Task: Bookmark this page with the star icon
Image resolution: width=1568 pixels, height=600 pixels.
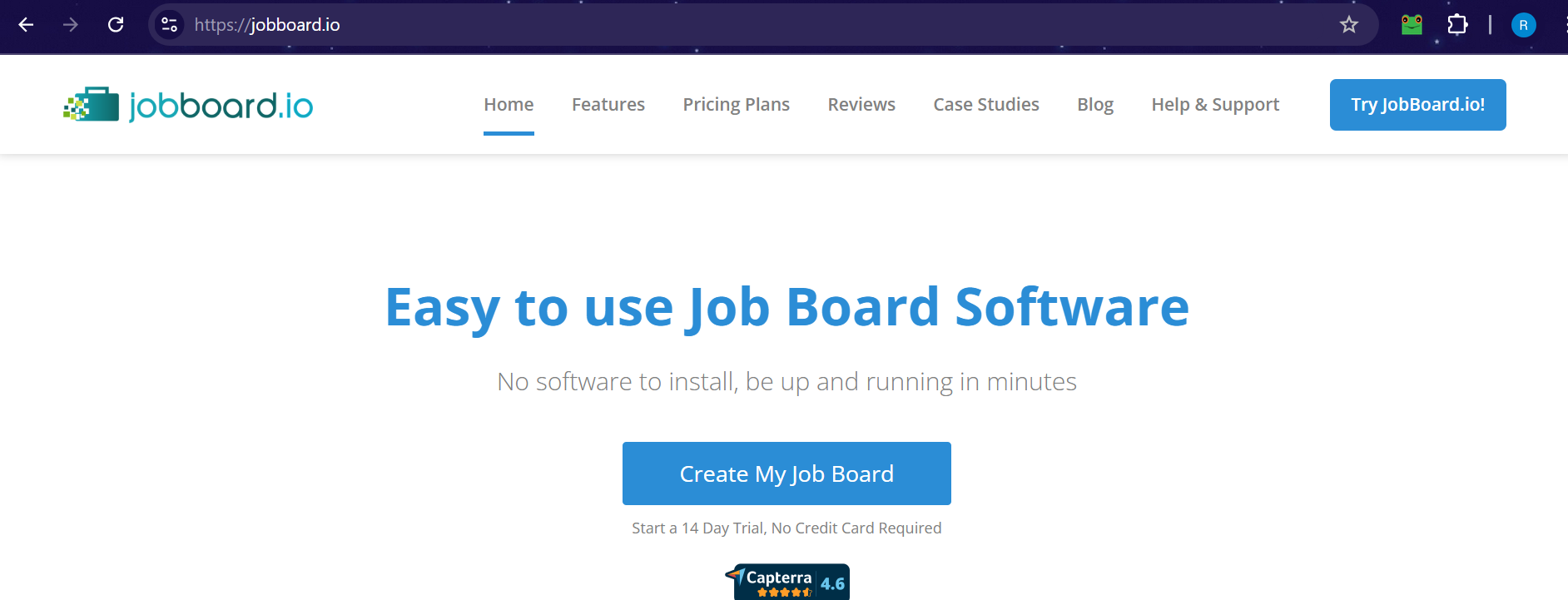Action: [x=1348, y=25]
